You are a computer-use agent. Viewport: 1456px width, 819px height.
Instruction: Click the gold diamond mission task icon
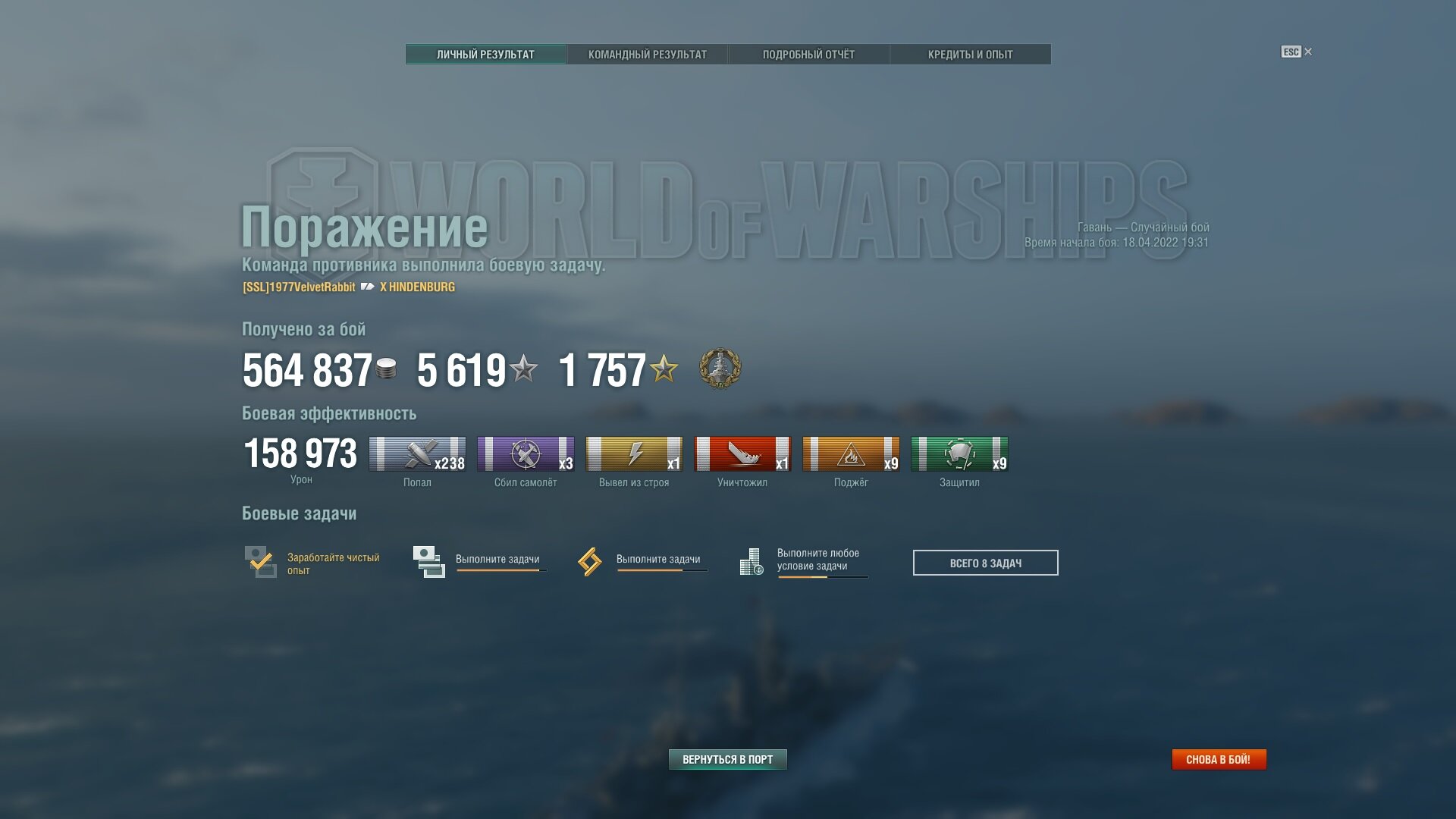(589, 562)
